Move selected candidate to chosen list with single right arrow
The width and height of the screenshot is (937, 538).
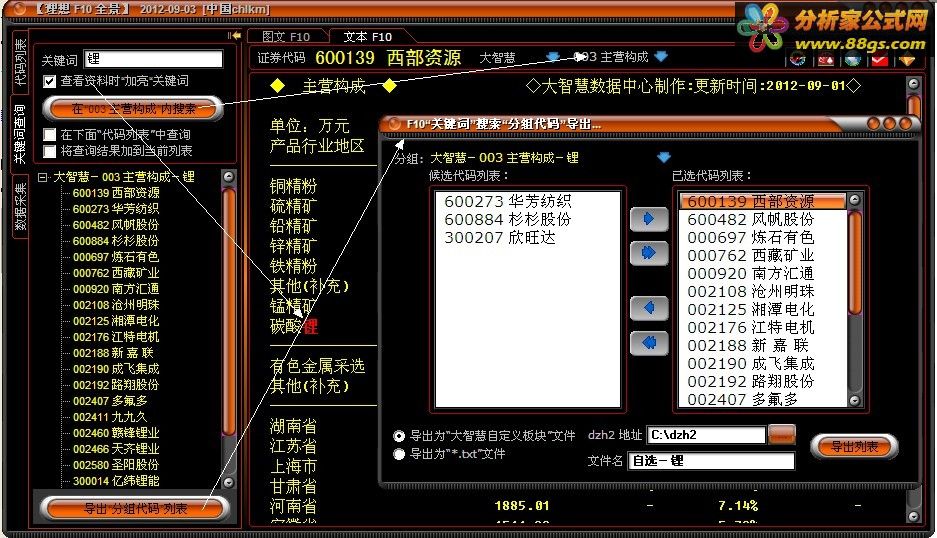point(649,219)
